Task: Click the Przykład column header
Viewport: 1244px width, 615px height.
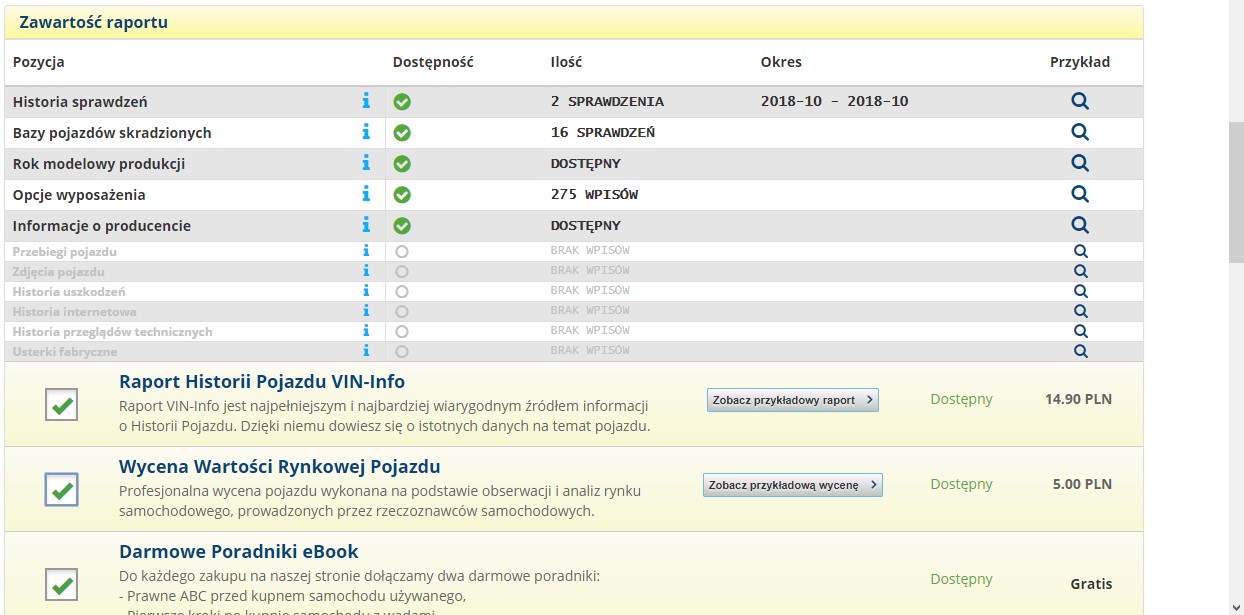Action: pos(1080,62)
